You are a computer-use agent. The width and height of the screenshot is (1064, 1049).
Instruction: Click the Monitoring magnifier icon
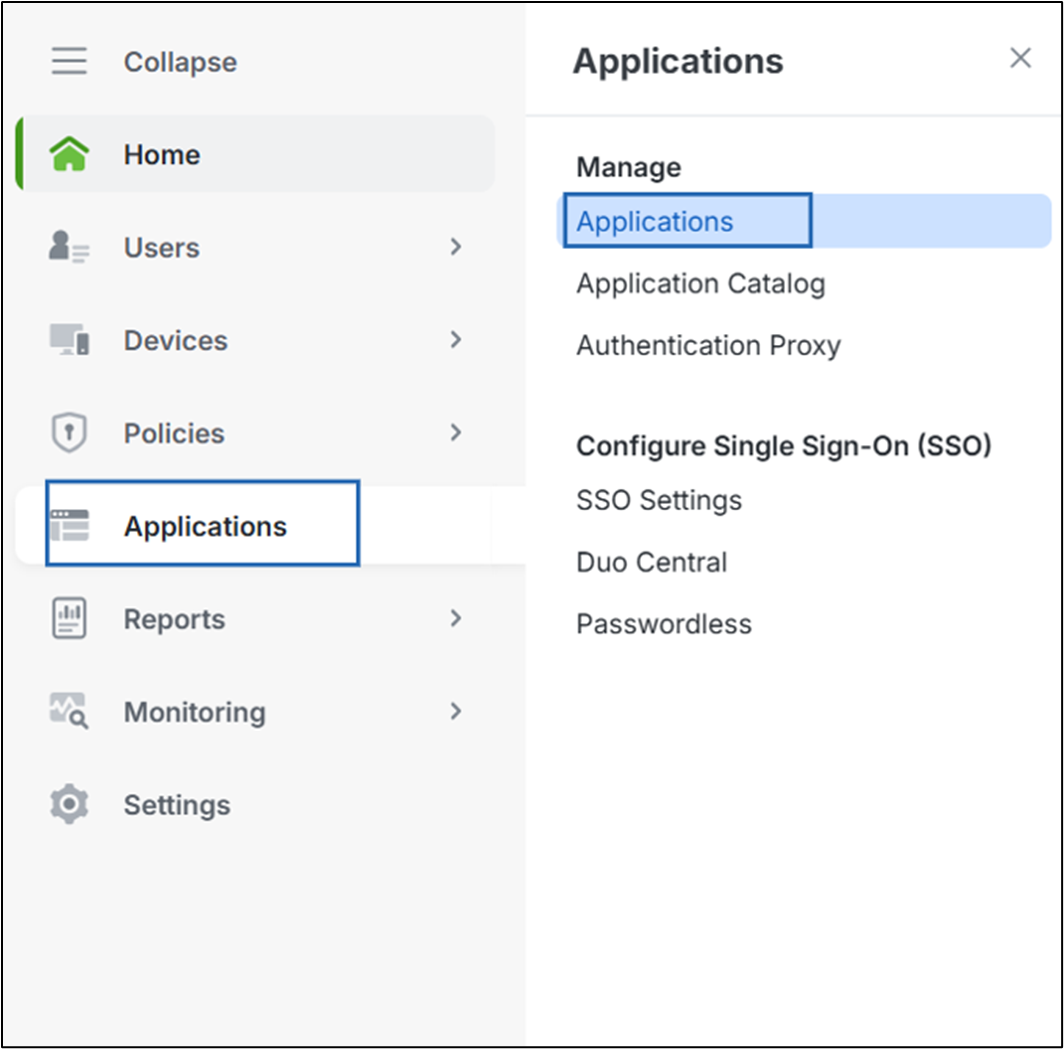point(69,711)
